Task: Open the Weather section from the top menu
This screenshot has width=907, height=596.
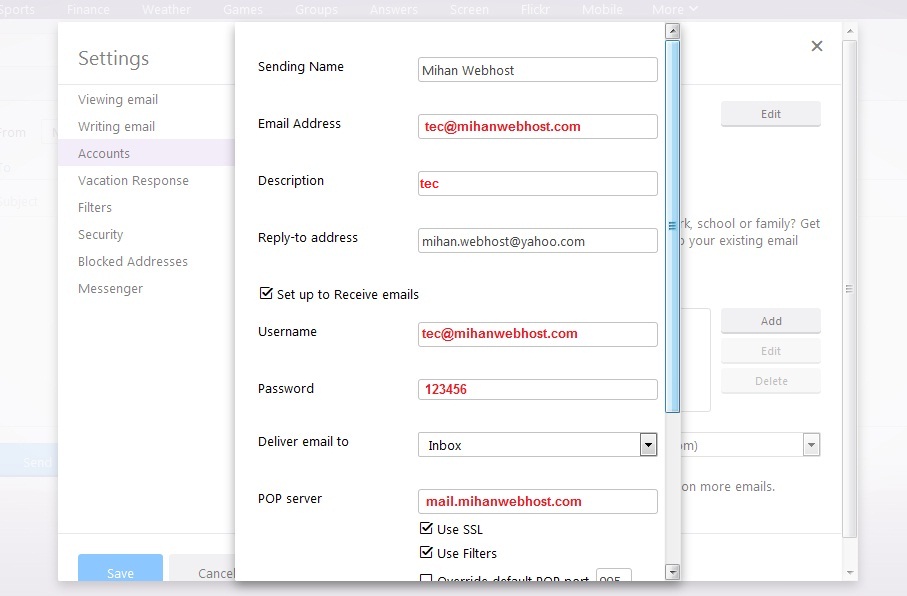Action: point(166,9)
